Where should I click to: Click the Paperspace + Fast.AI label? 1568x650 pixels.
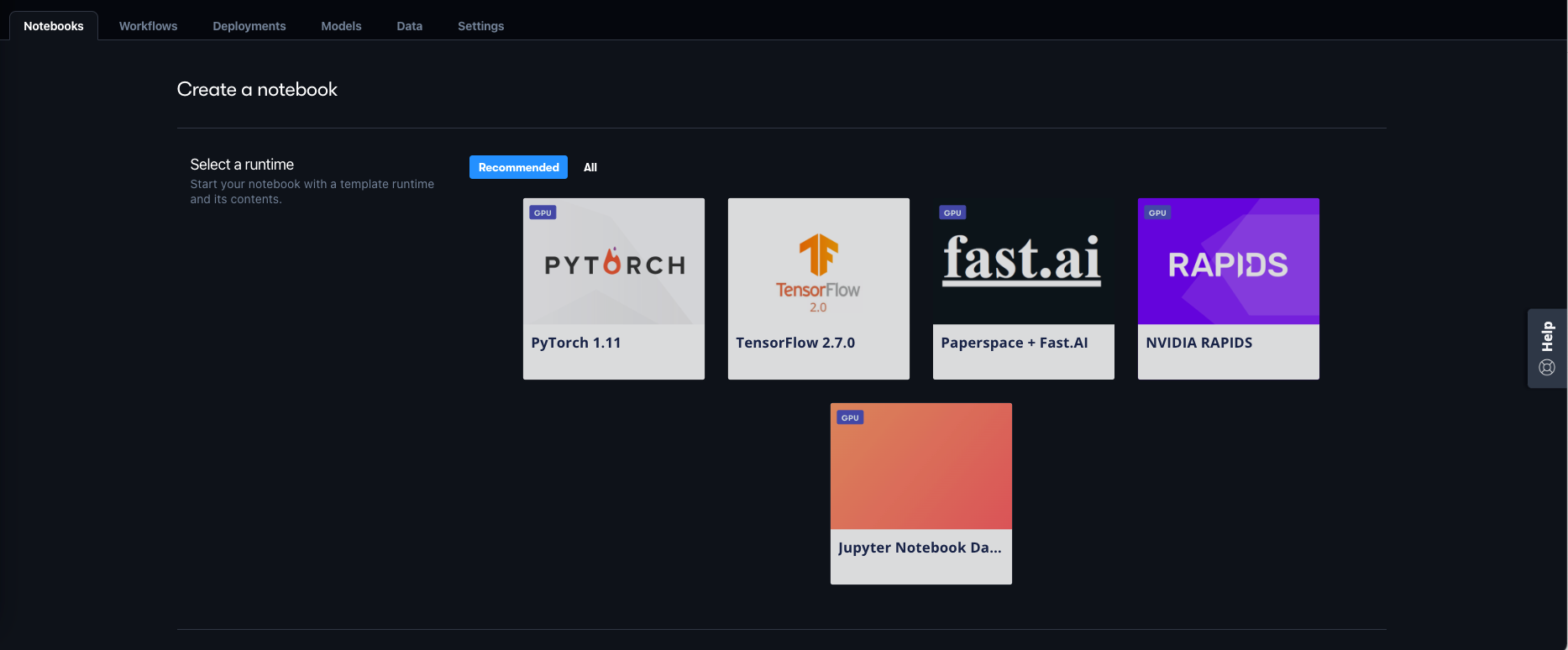tap(1015, 343)
